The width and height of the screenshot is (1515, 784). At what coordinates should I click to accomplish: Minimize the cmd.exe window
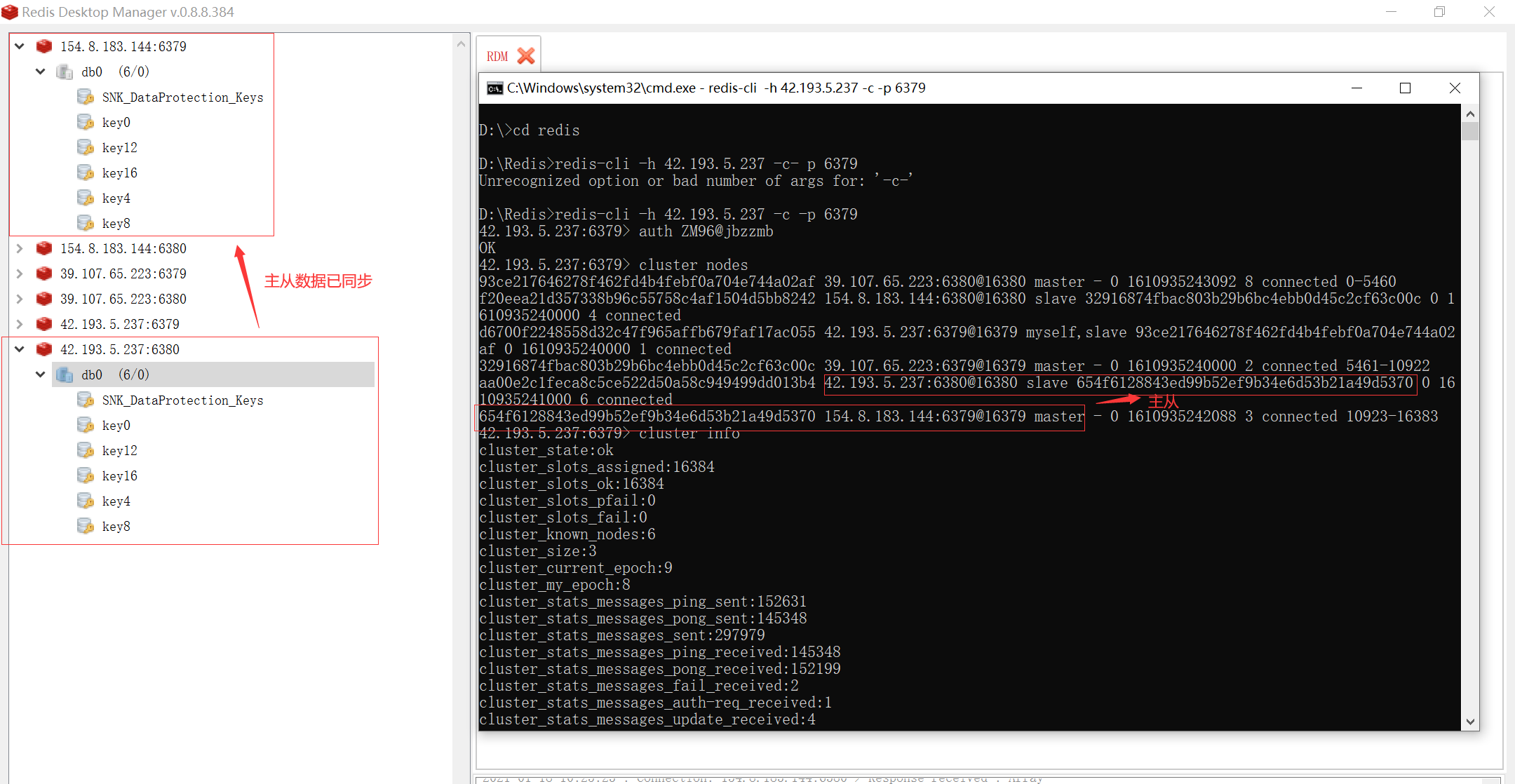1356,88
